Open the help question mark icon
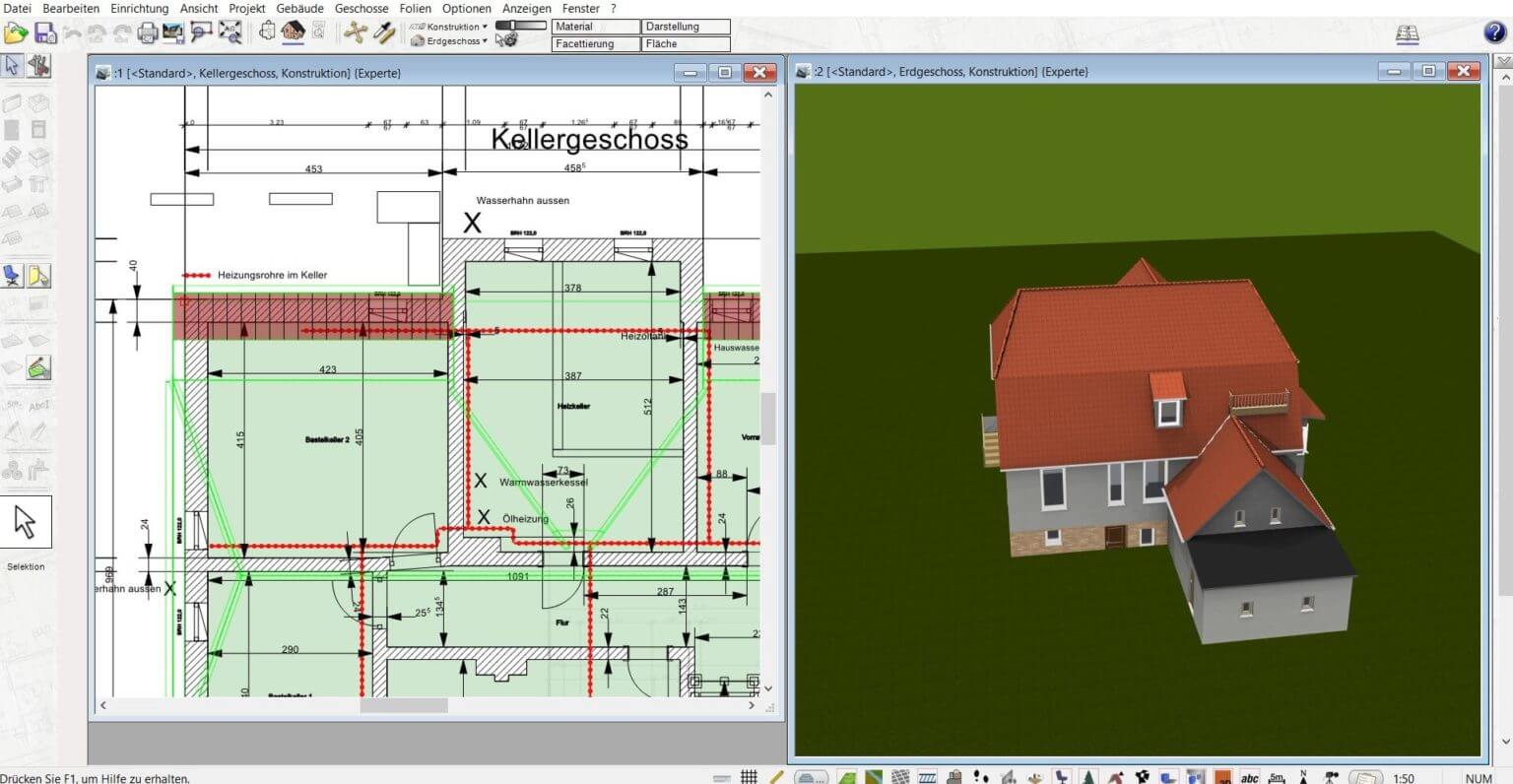 (x=1494, y=33)
